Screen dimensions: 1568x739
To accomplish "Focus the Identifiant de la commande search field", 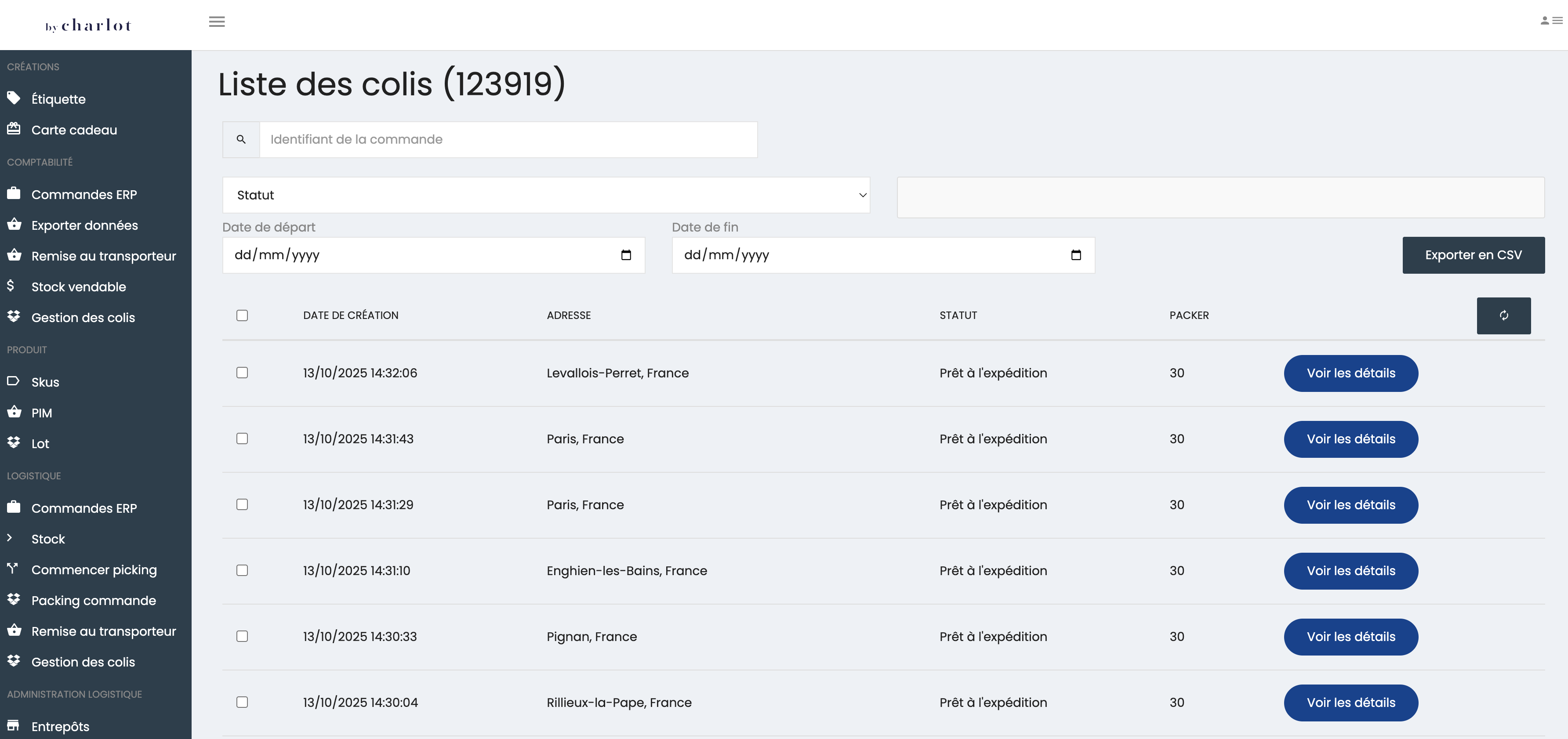I will point(508,139).
